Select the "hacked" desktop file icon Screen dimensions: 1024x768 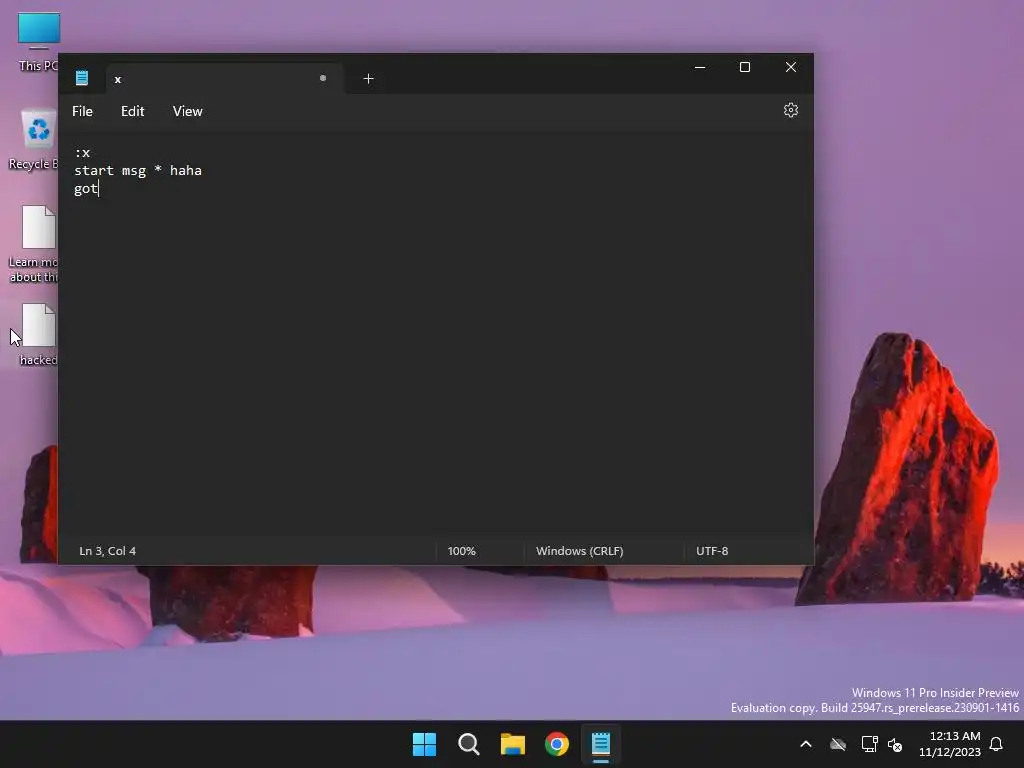(x=38, y=334)
